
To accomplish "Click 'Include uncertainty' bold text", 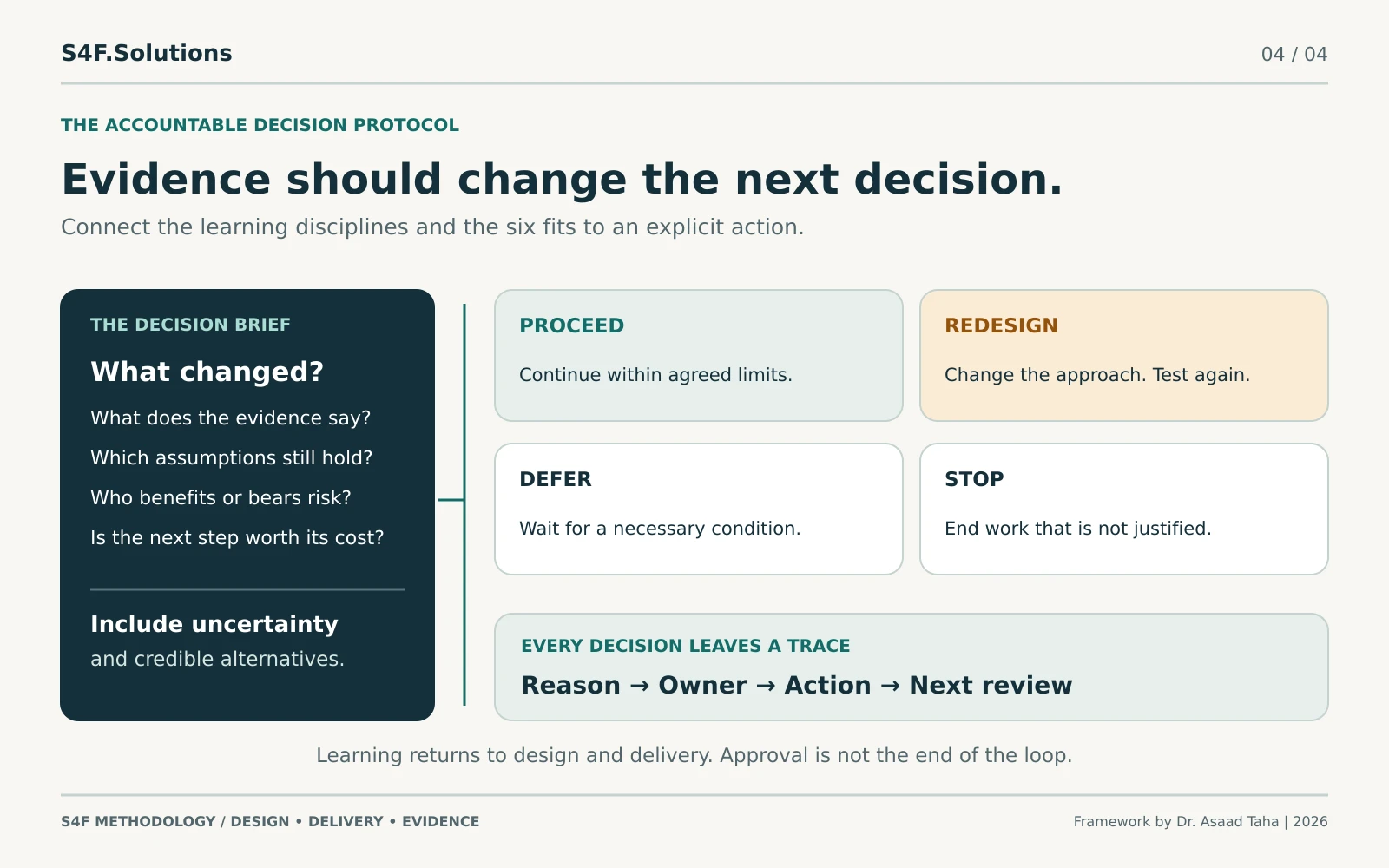I will (x=214, y=624).
